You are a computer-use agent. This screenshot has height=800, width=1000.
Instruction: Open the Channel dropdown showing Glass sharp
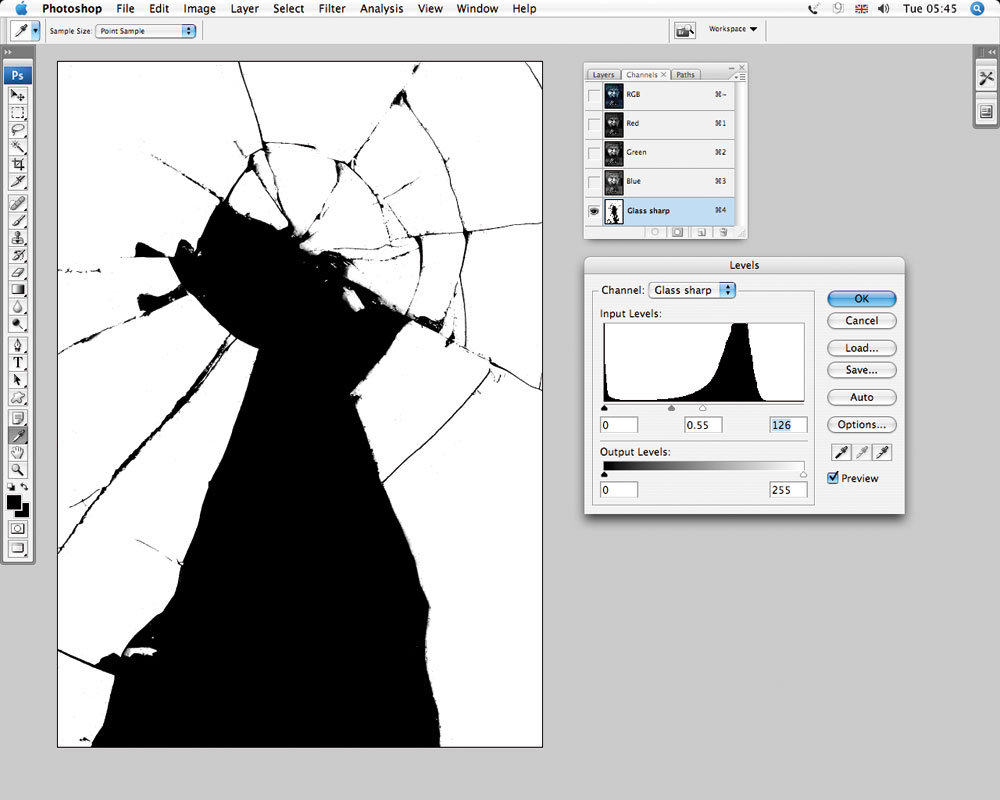[x=691, y=289]
